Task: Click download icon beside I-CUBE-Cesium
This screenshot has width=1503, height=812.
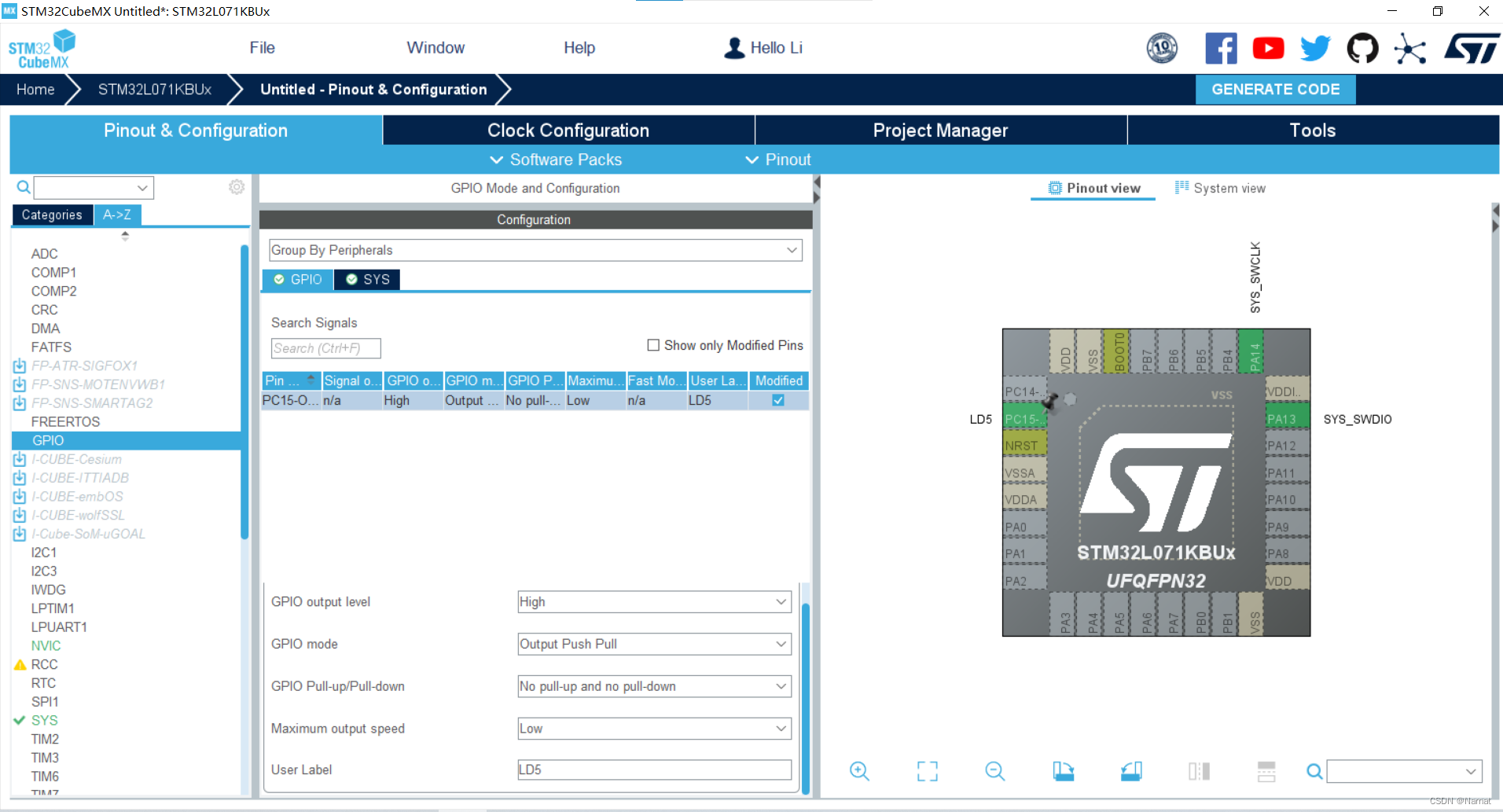Action: [20, 459]
